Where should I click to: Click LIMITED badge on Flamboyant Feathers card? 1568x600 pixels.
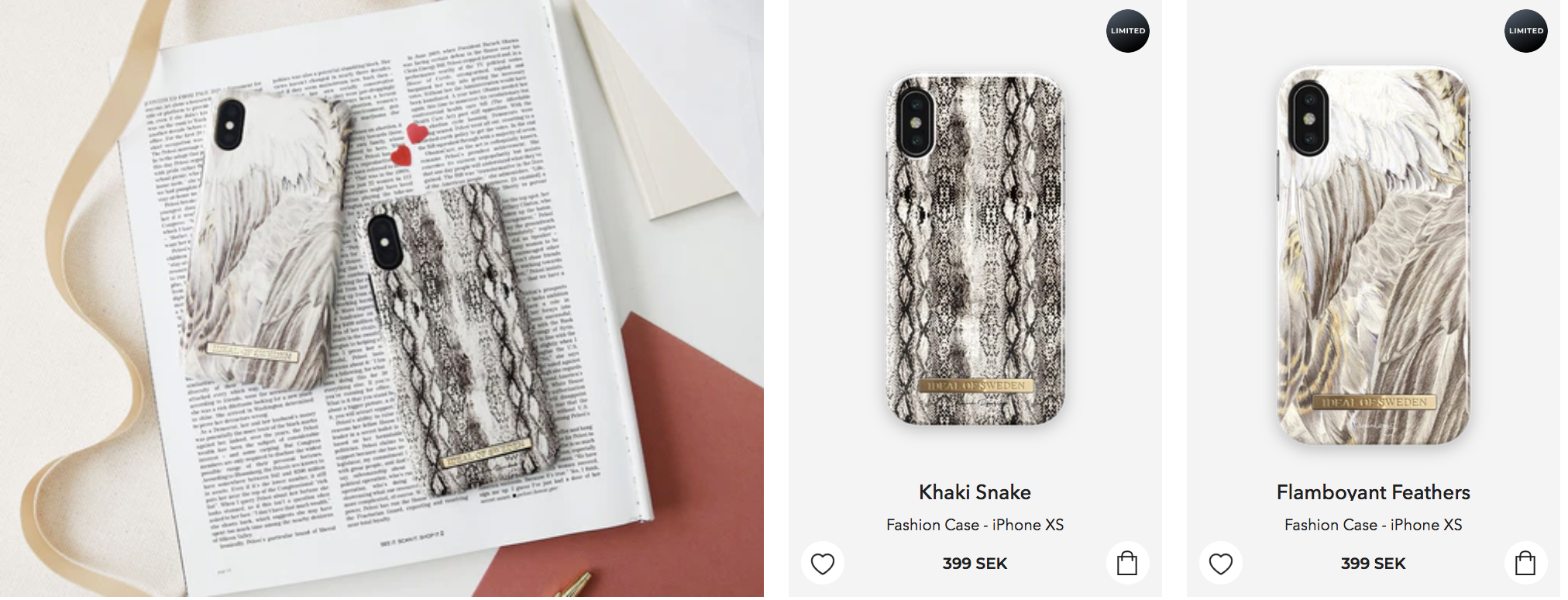(1525, 31)
